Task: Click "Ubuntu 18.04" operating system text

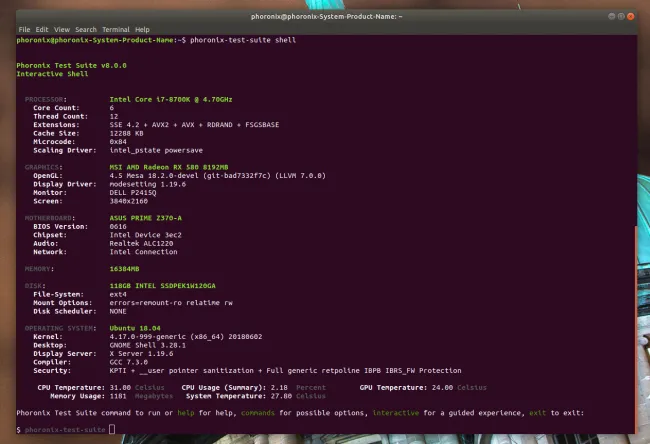Action: (135, 328)
